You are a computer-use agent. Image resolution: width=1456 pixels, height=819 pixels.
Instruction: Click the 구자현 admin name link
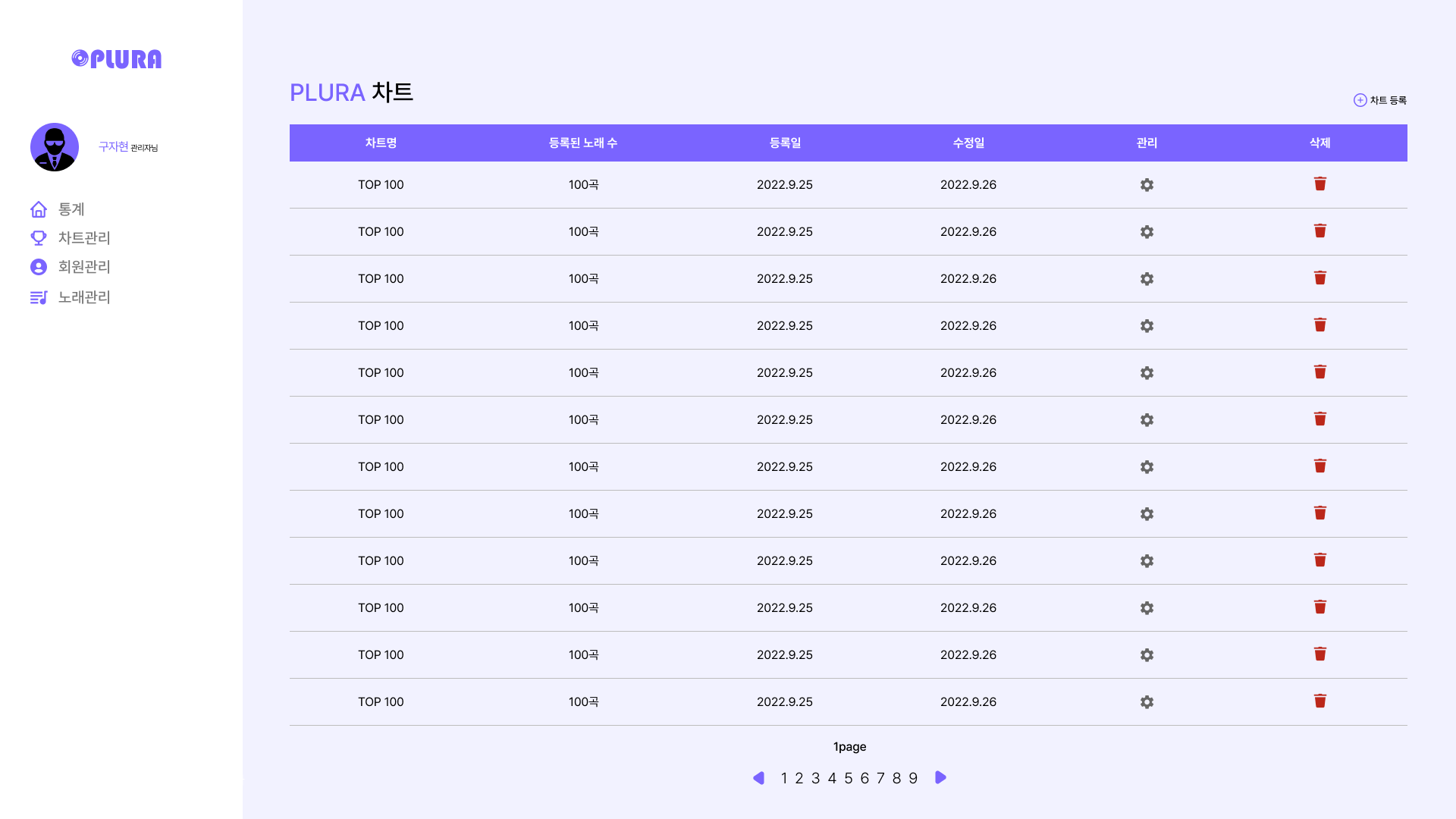coord(113,146)
